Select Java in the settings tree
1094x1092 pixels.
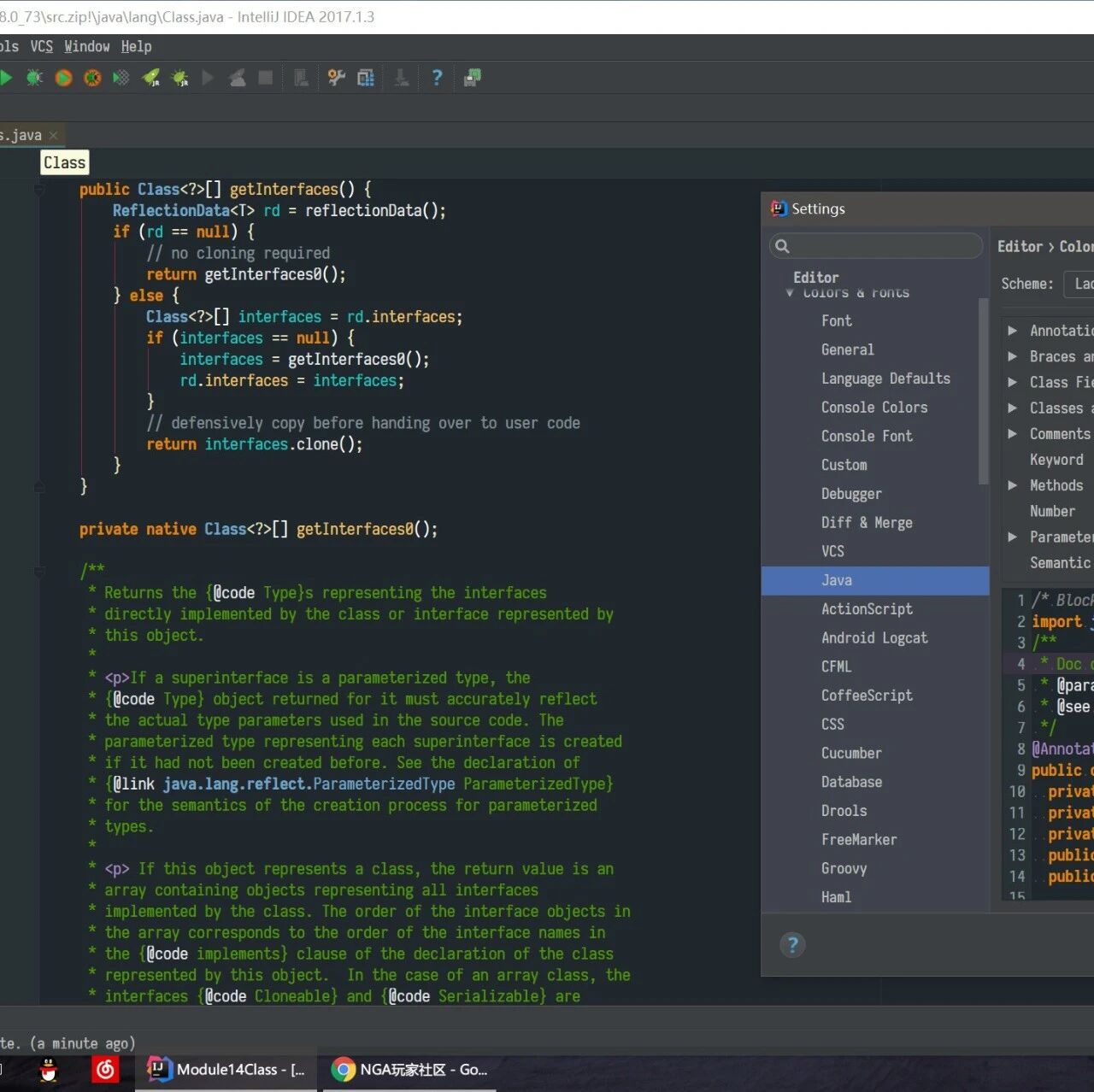[x=875, y=580]
